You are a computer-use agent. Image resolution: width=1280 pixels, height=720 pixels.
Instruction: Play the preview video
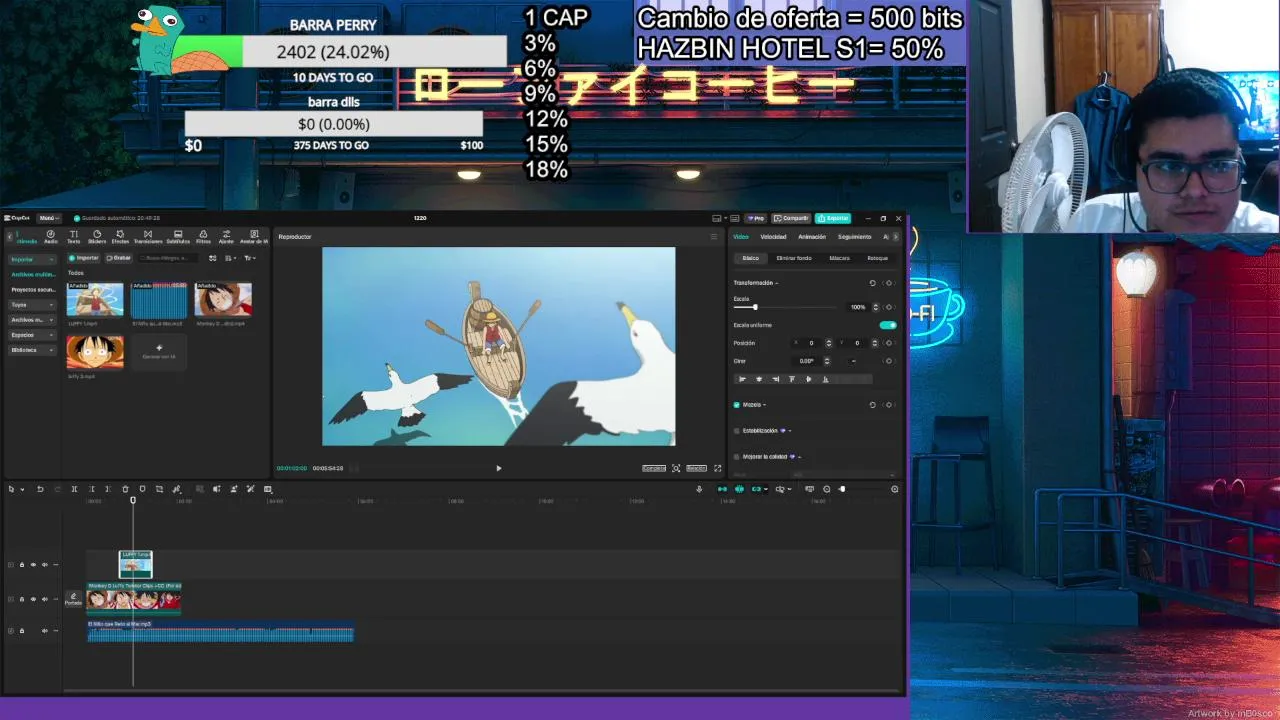coord(499,468)
